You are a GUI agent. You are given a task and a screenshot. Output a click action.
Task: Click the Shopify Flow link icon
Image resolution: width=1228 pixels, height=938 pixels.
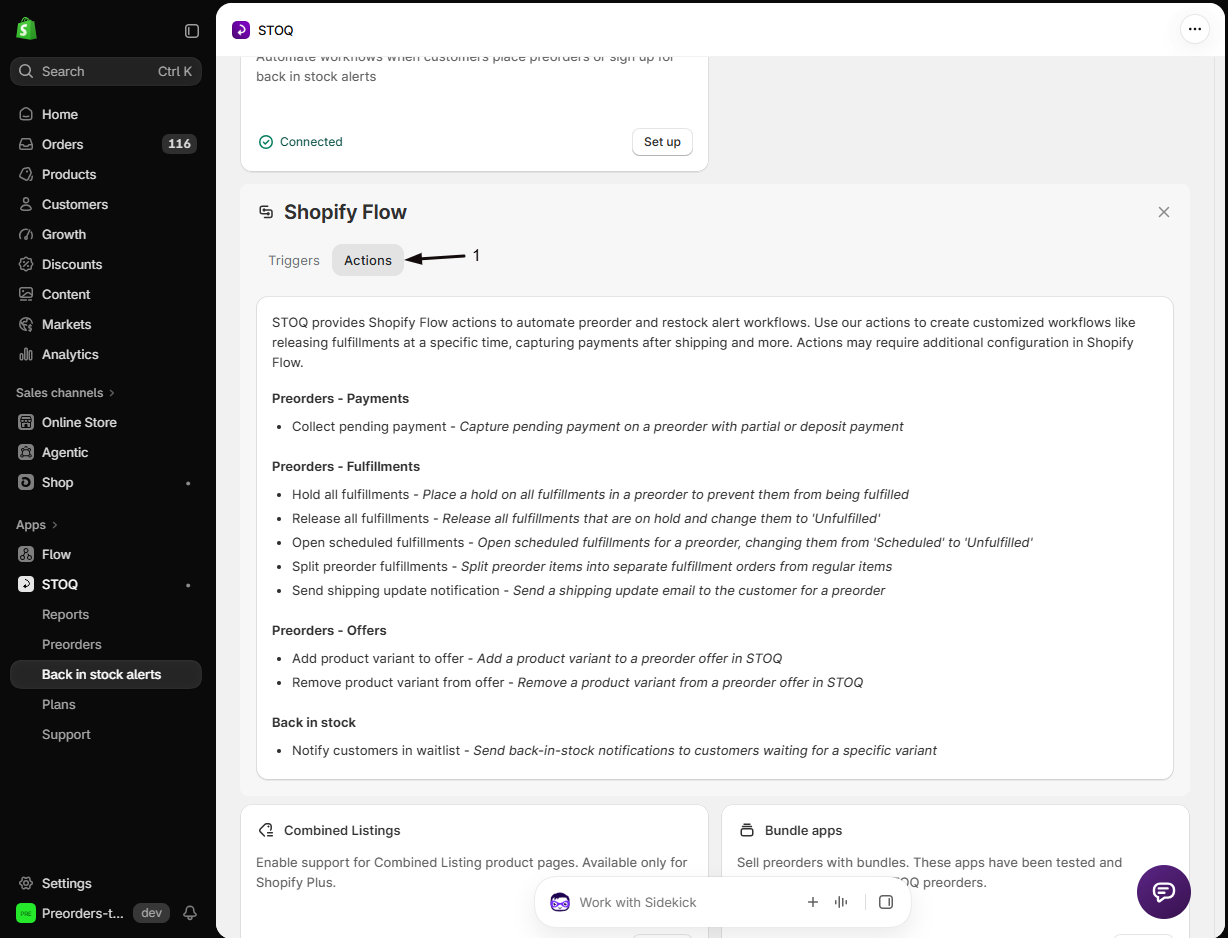[266, 212]
